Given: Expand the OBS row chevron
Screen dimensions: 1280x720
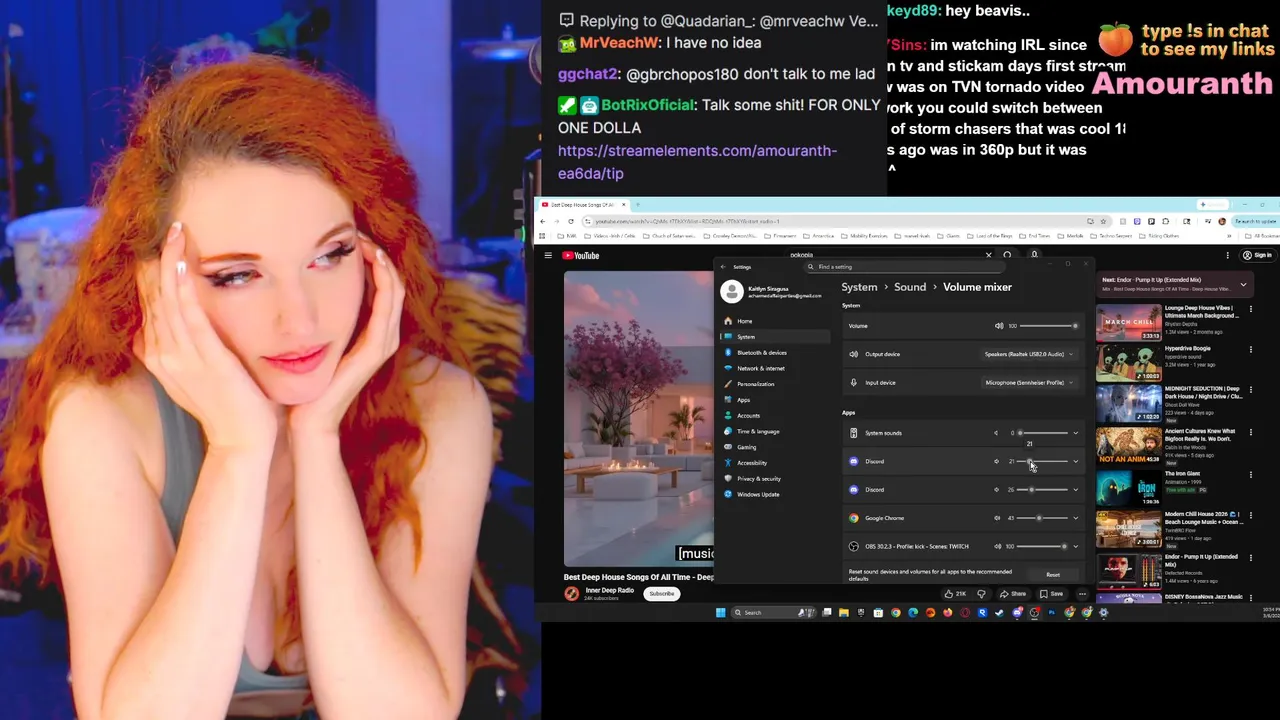Looking at the screenshot, I should point(1075,546).
